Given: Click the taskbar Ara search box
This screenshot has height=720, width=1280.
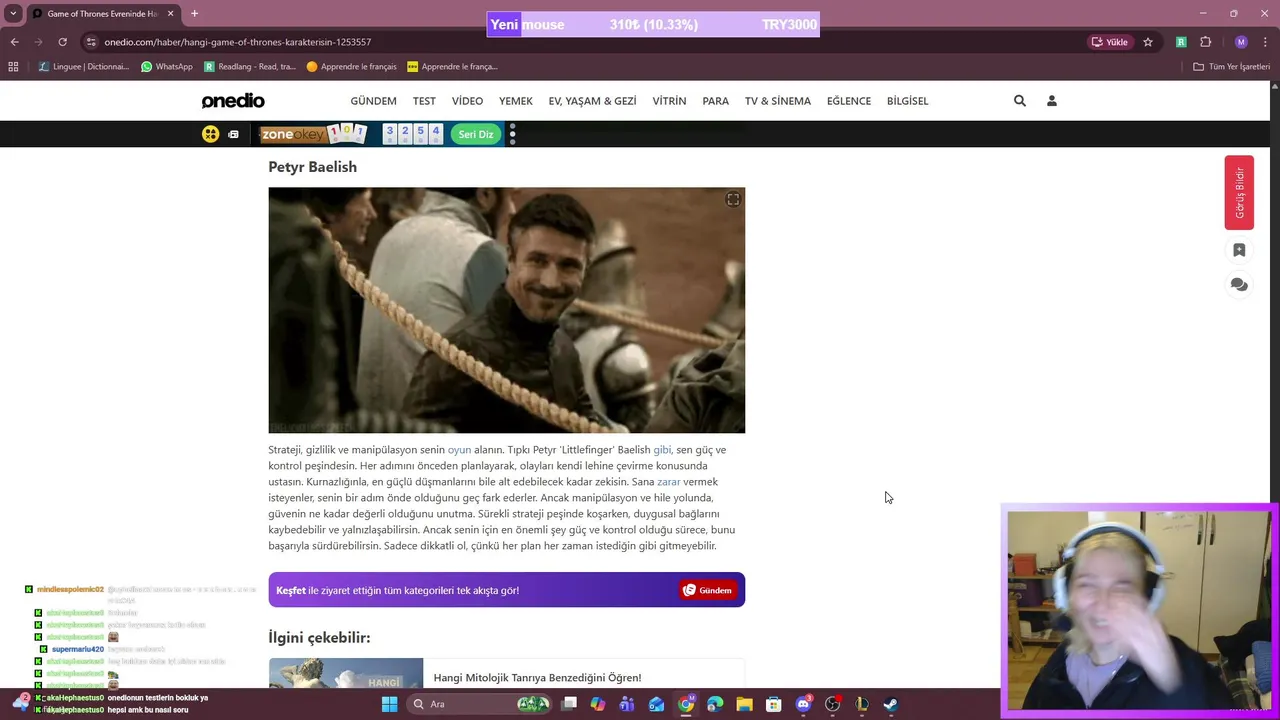Looking at the screenshot, I should (x=483, y=704).
